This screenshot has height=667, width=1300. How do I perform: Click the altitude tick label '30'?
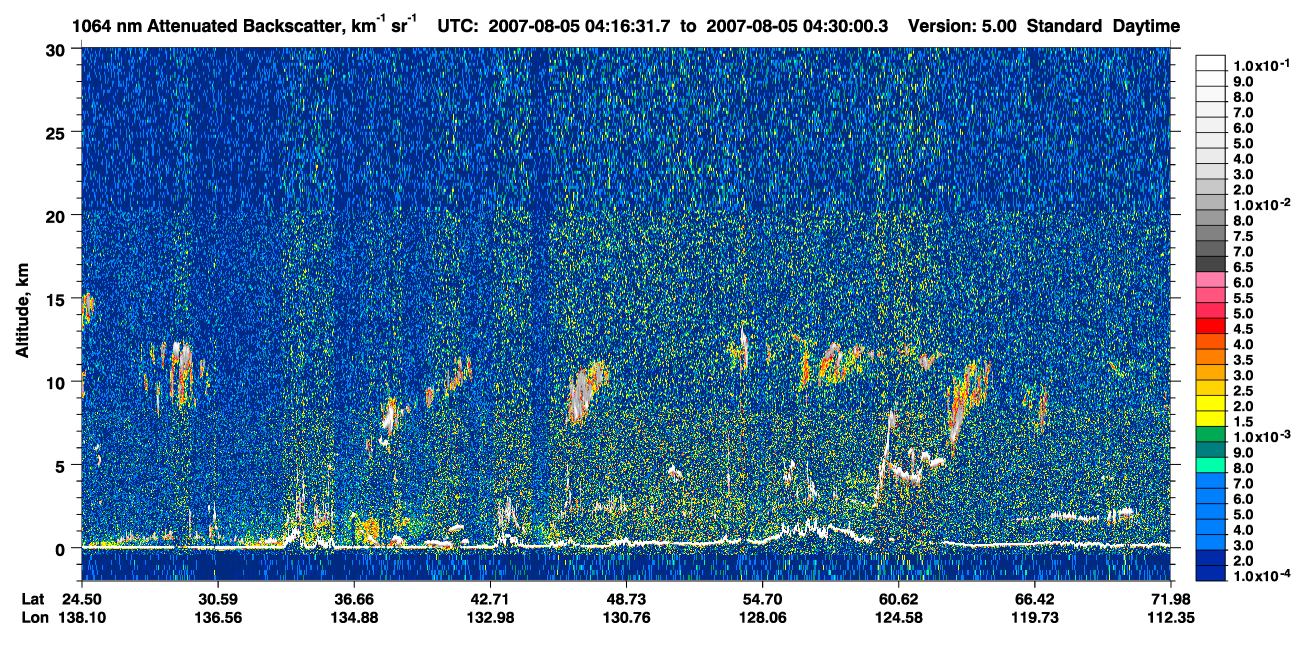(x=58, y=49)
